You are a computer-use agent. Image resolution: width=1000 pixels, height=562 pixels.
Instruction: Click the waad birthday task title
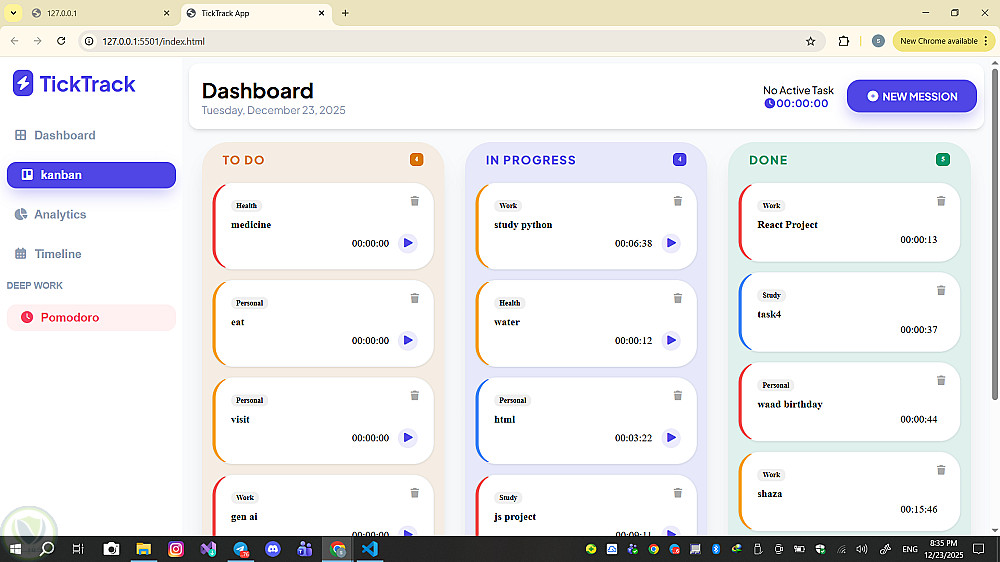[790, 404]
